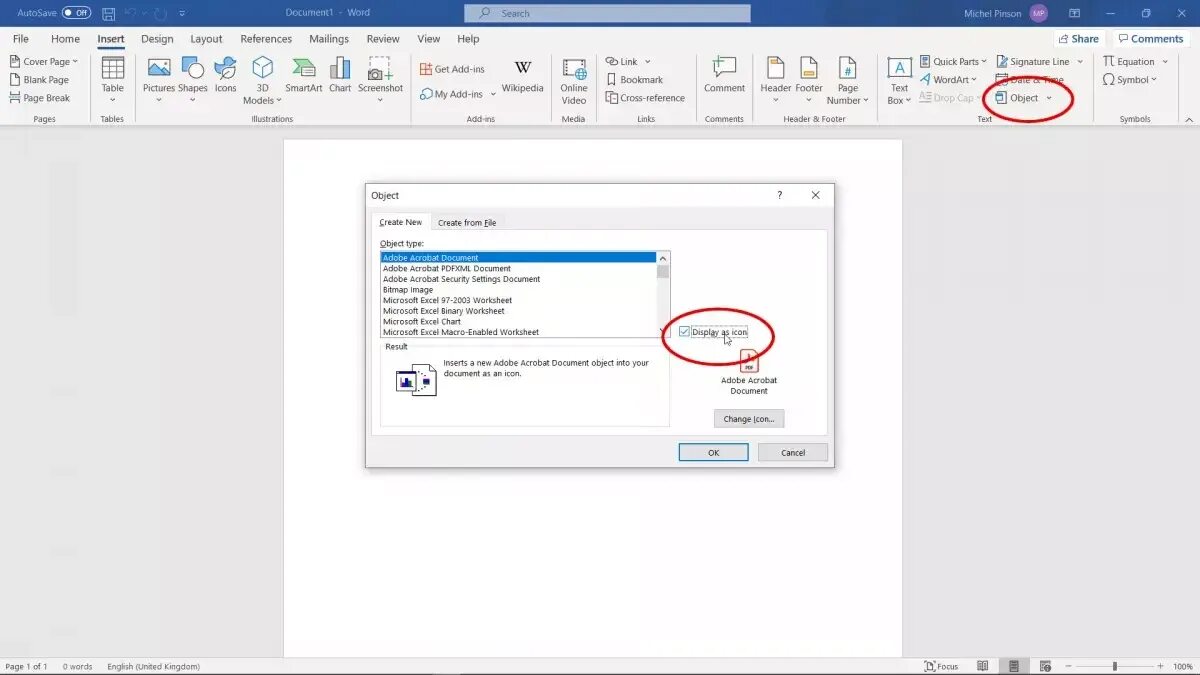
Task: Take a Screenshot via ribbon
Action: [x=380, y=80]
